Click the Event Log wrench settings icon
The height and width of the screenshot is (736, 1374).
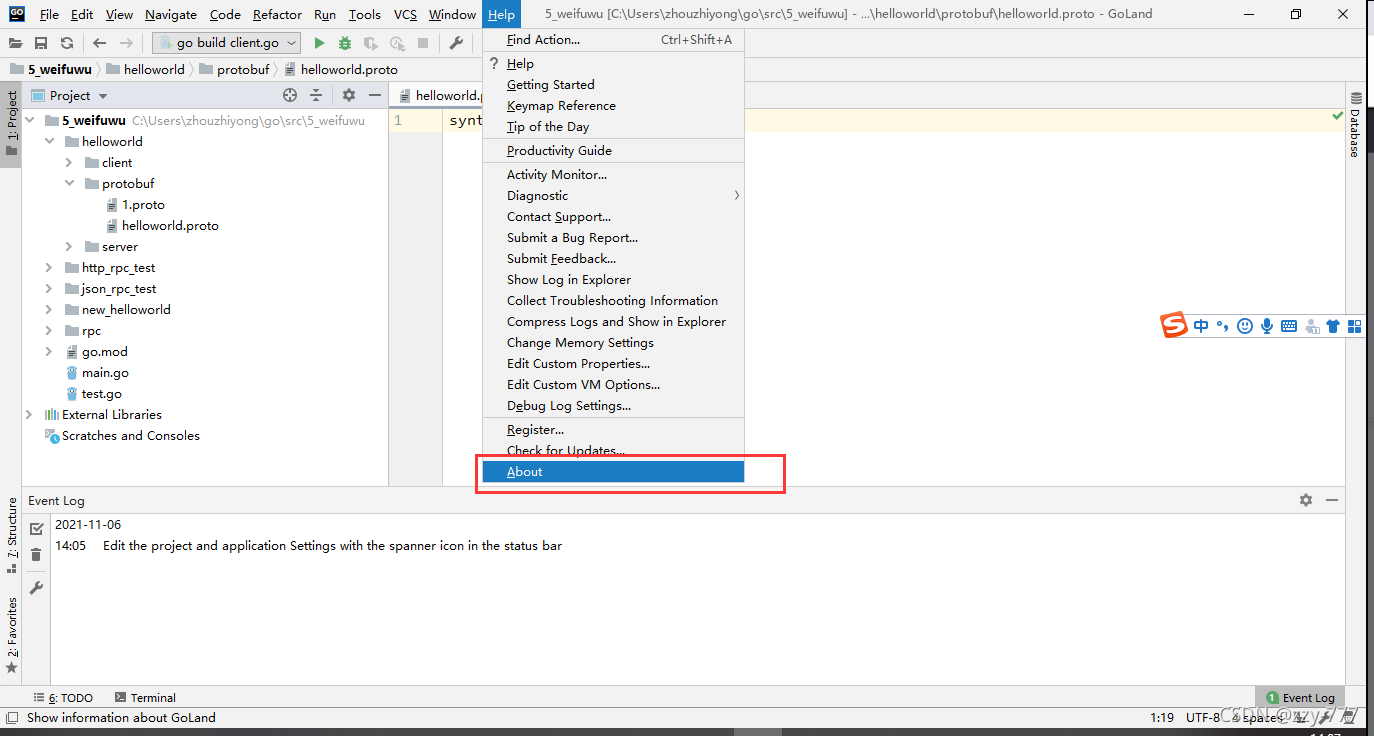37,588
